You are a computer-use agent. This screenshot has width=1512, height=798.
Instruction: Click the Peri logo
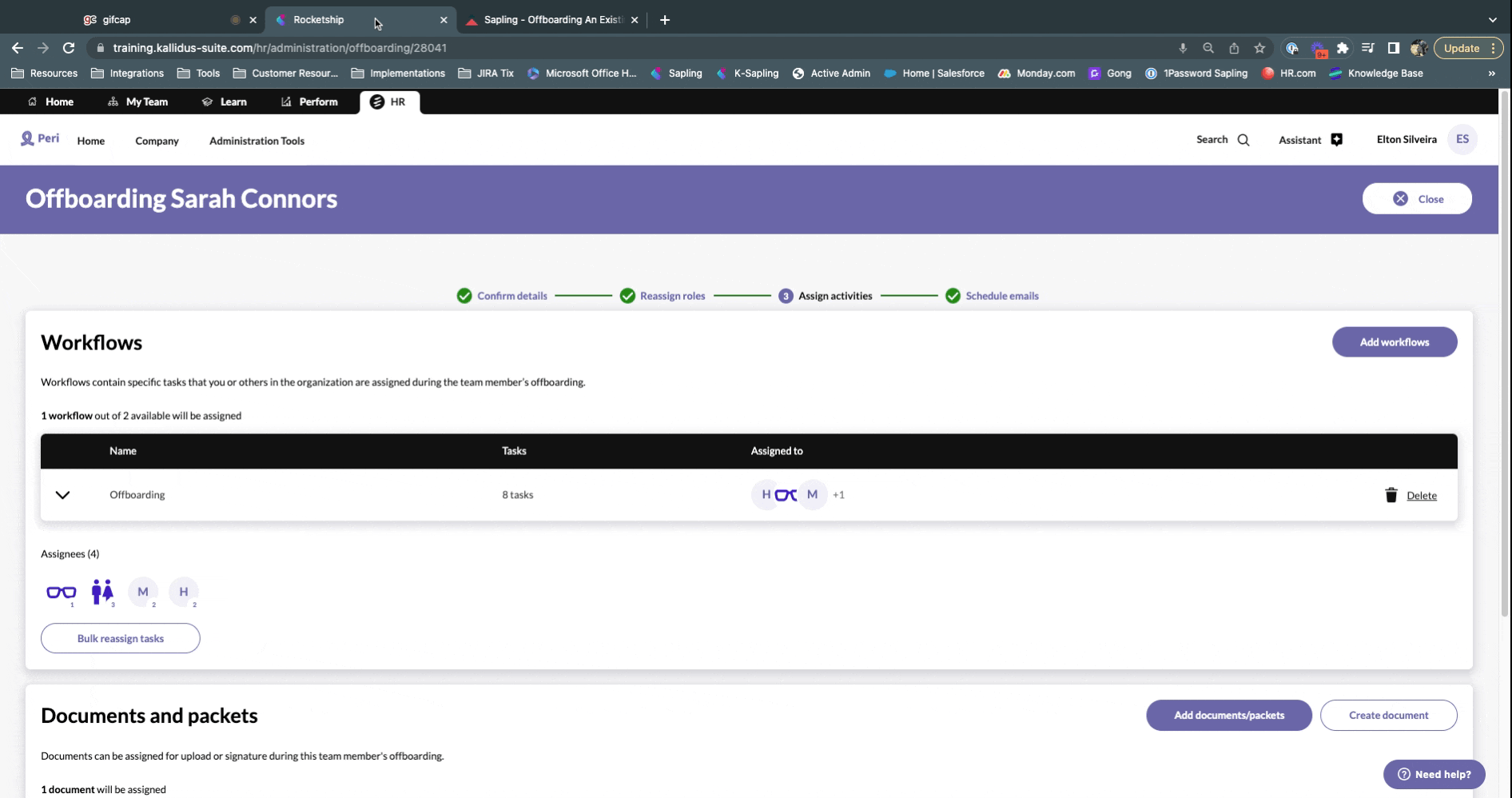pyautogui.click(x=40, y=138)
